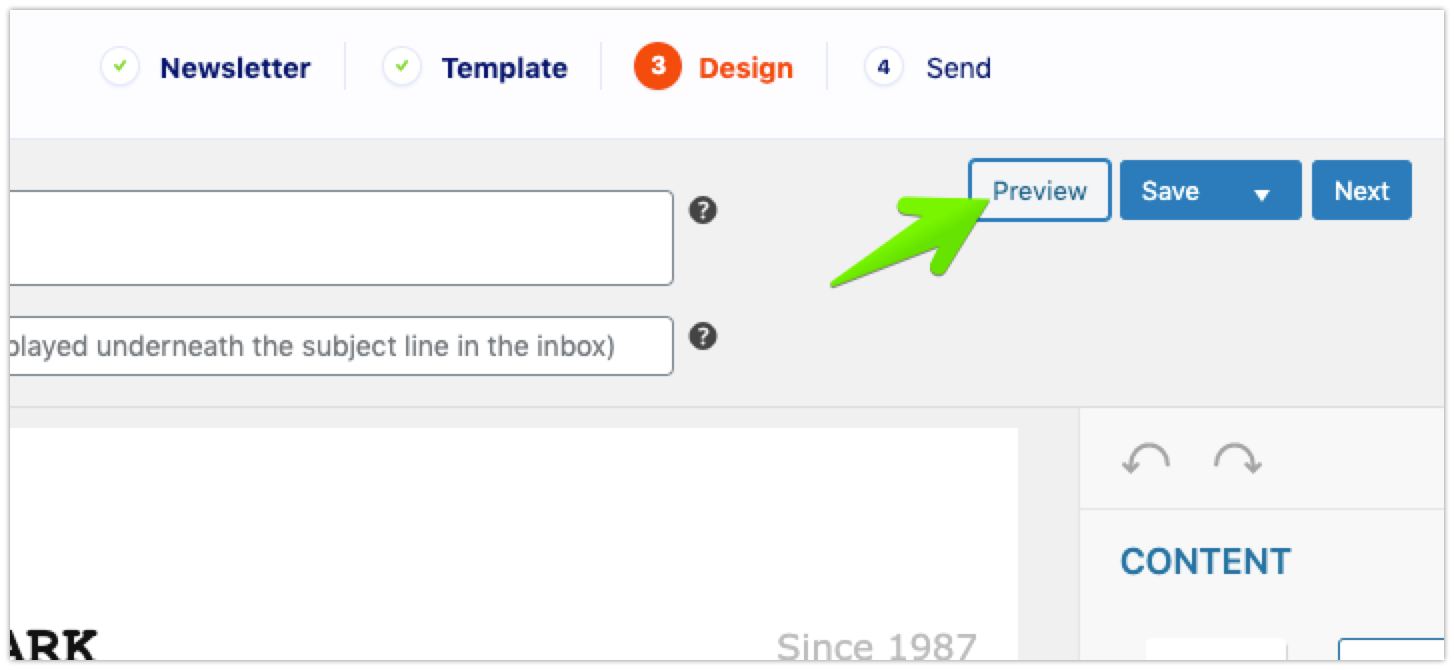Preview the newsletter

[1039, 190]
